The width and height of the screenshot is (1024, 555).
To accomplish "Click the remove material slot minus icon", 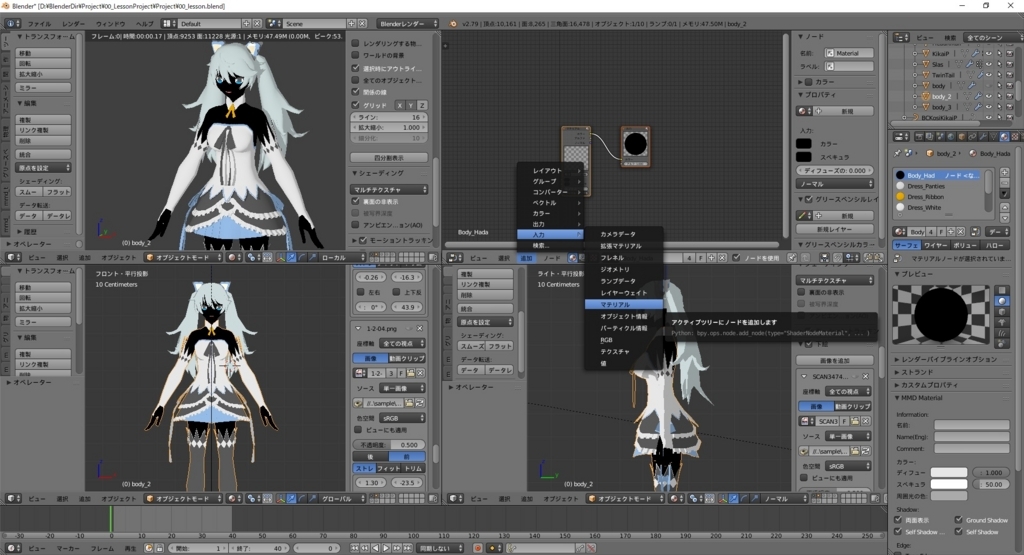I will pos(1004,183).
